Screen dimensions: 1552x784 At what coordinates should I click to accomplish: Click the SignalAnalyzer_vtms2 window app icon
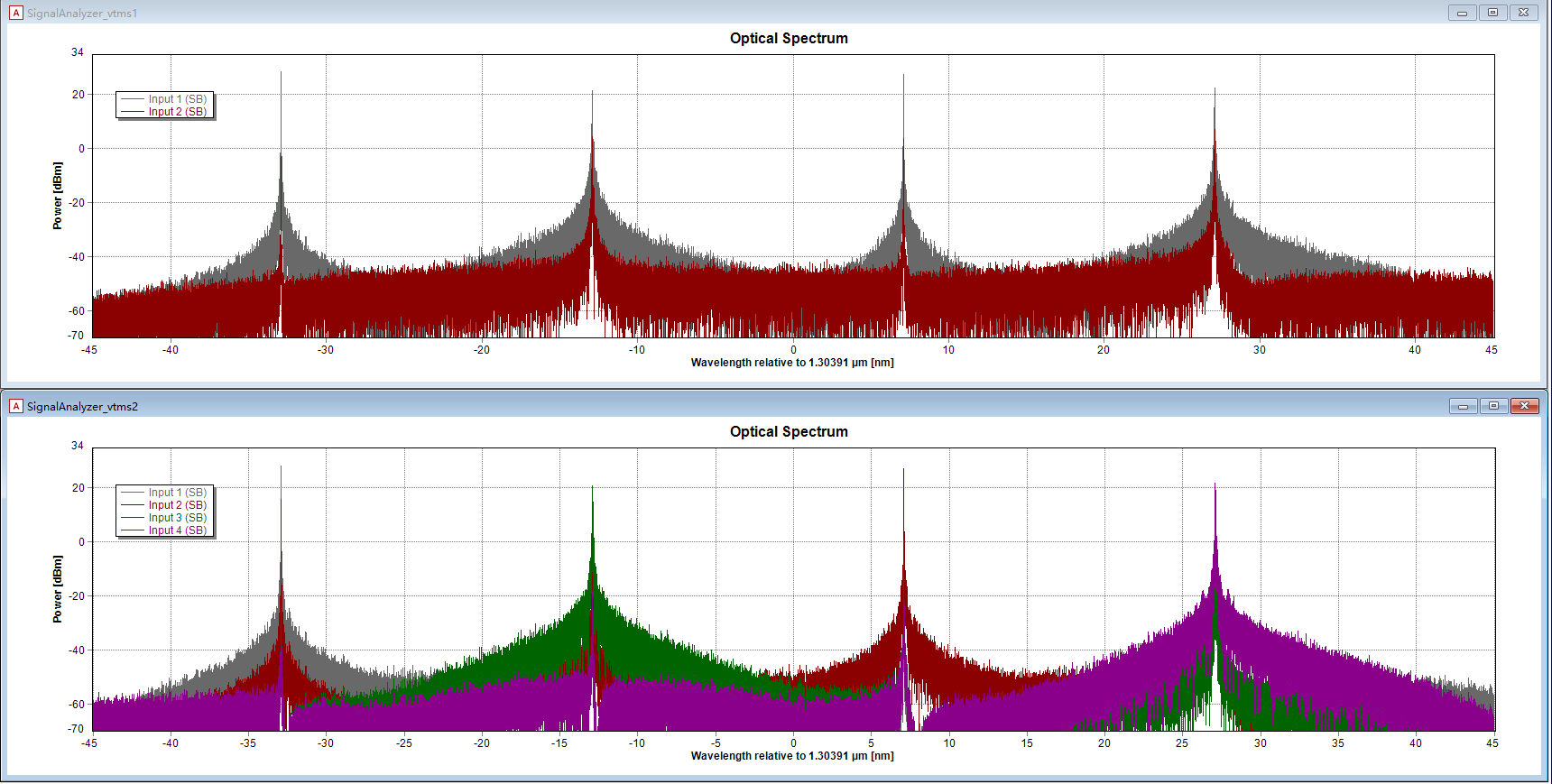tap(15, 406)
